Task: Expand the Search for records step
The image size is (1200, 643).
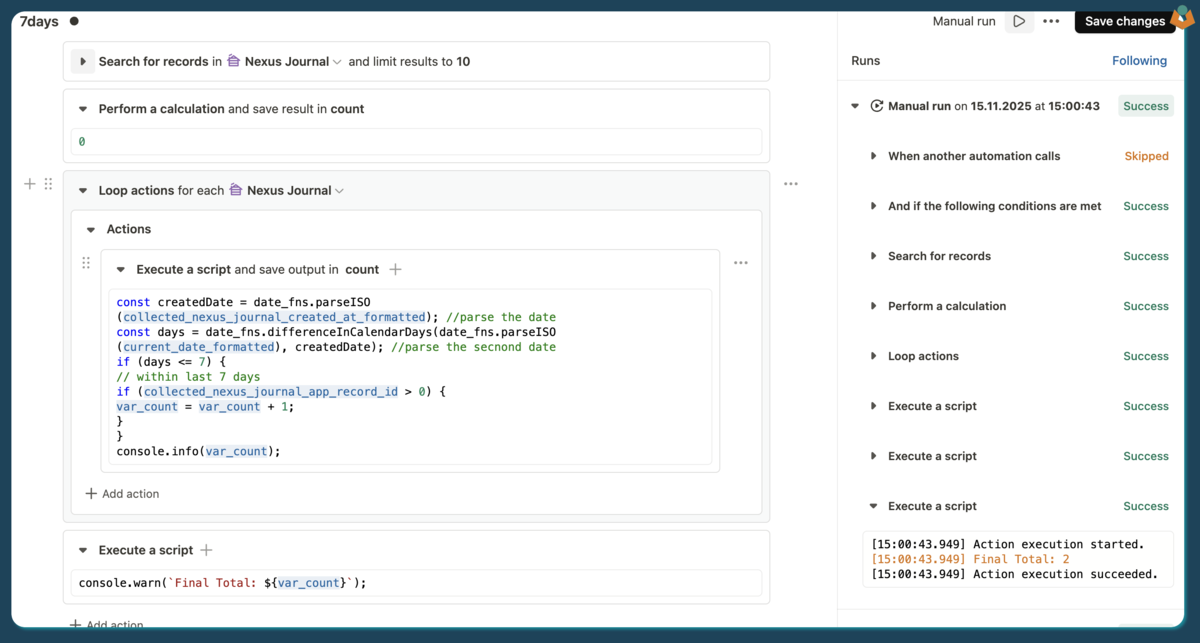Action: [83, 61]
